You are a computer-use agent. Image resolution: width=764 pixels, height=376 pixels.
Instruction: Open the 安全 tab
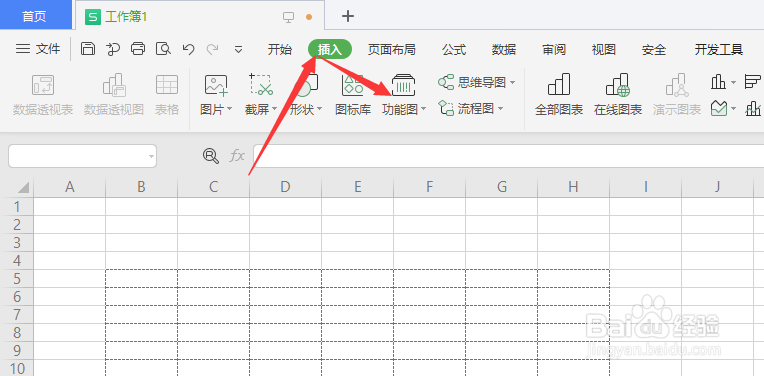(654, 49)
